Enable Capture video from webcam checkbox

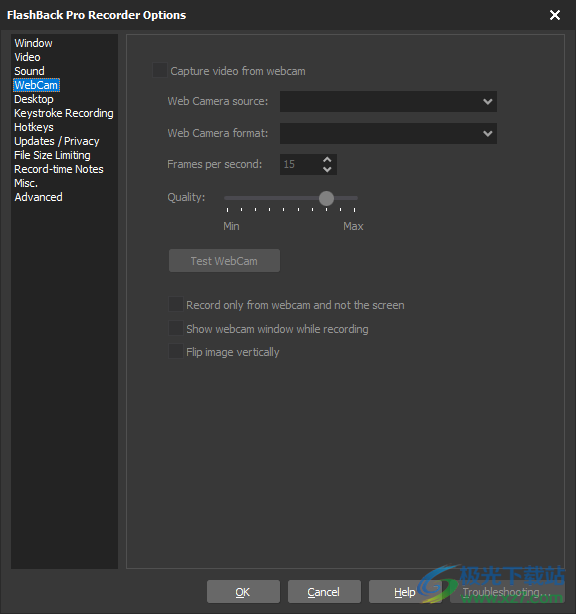pyautogui.click(x=160, y=70)
